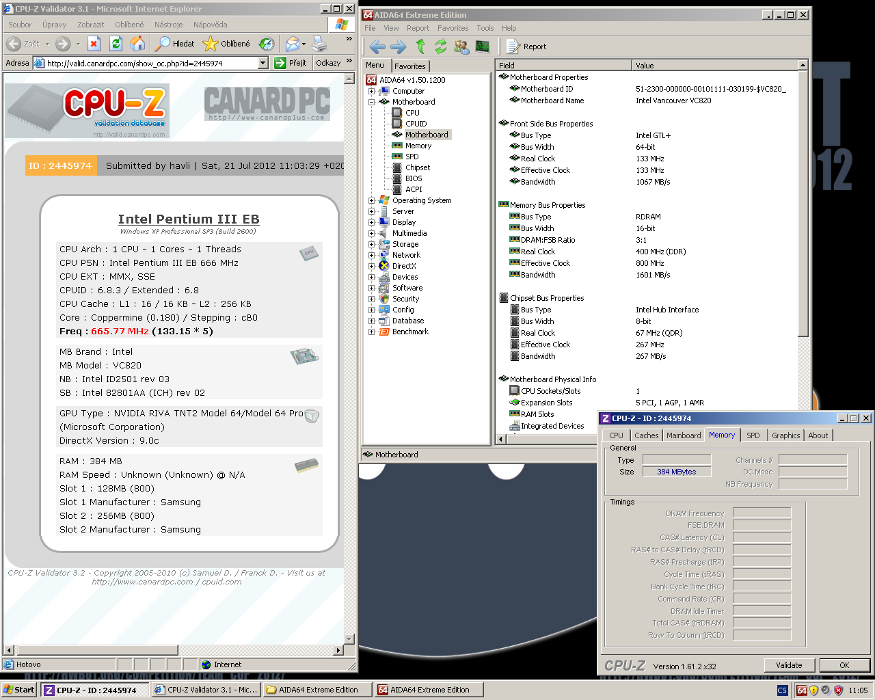Open the AIDA64 users toolbar icon
Viewport: 875px width, 700px height.
[x=461, y=47]
